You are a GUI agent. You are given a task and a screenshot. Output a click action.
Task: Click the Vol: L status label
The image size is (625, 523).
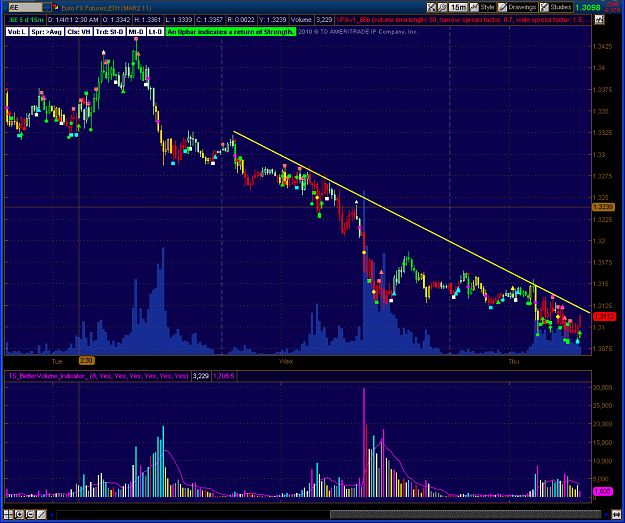click(17, 32)
